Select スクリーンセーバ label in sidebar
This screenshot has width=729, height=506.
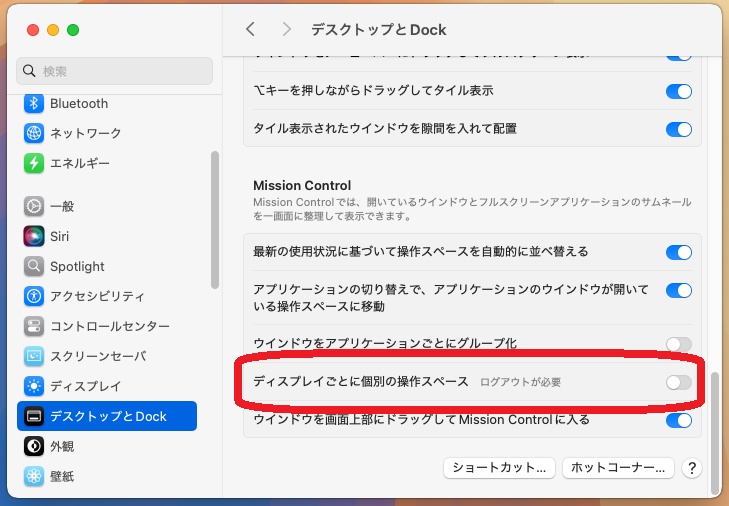98,356
